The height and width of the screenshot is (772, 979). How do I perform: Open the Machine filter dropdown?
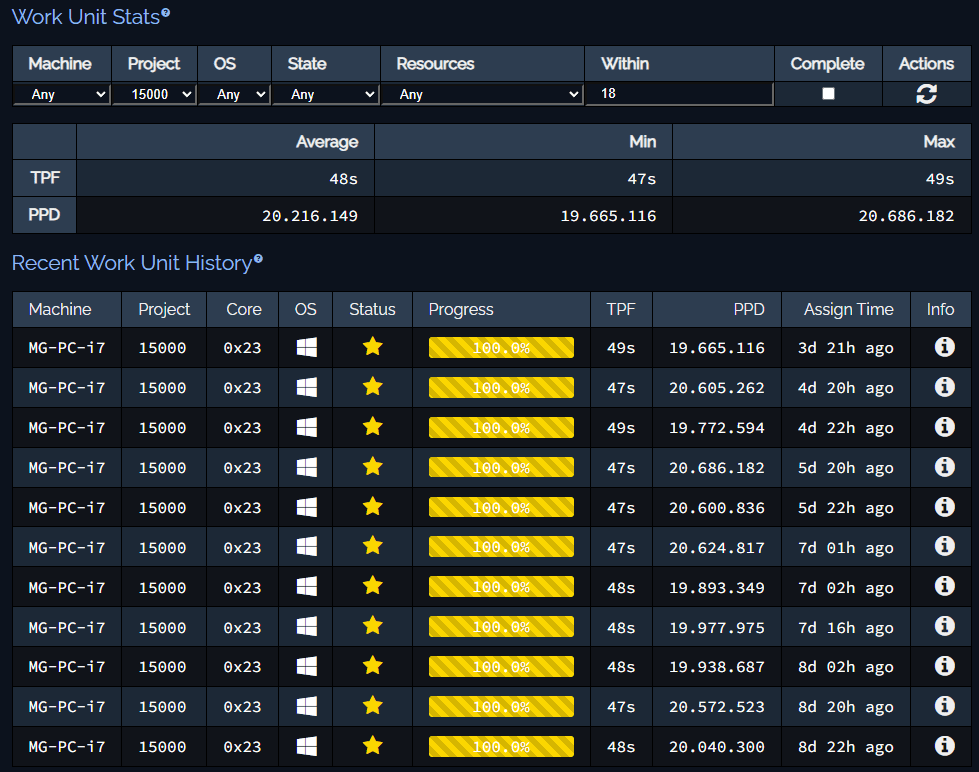tap(62, 94)
